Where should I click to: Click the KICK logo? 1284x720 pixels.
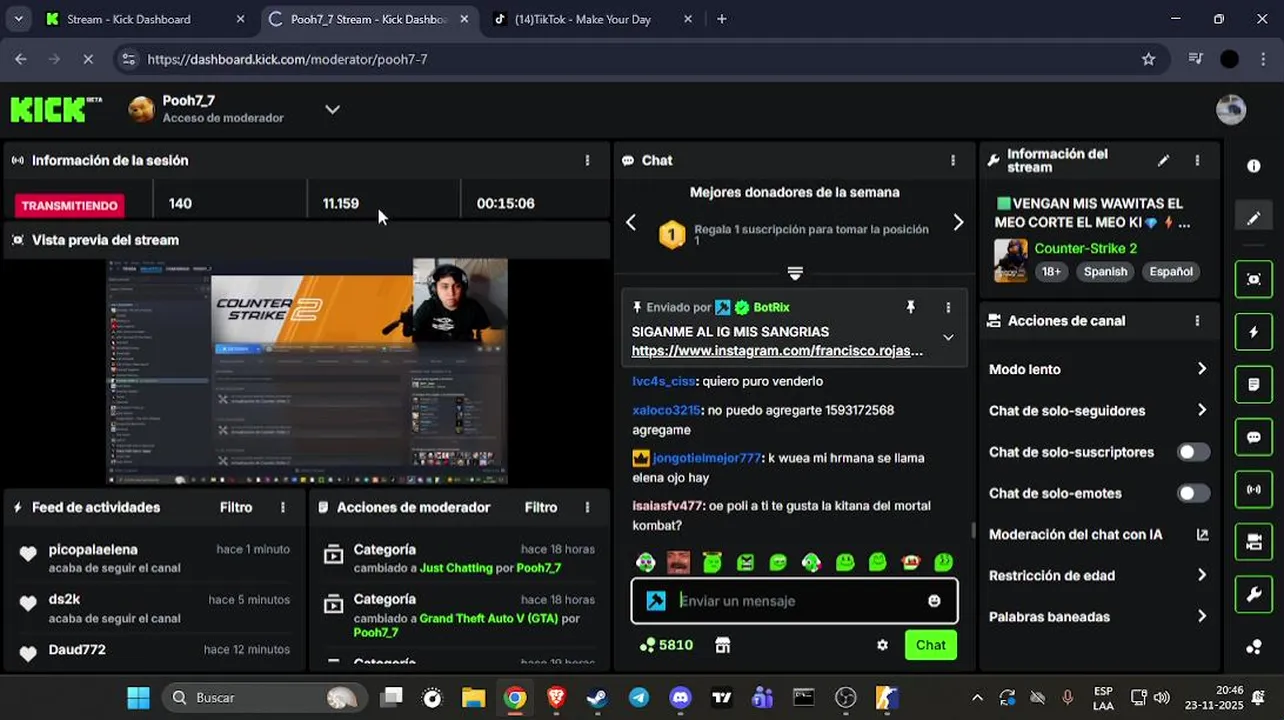click(56, 108)
